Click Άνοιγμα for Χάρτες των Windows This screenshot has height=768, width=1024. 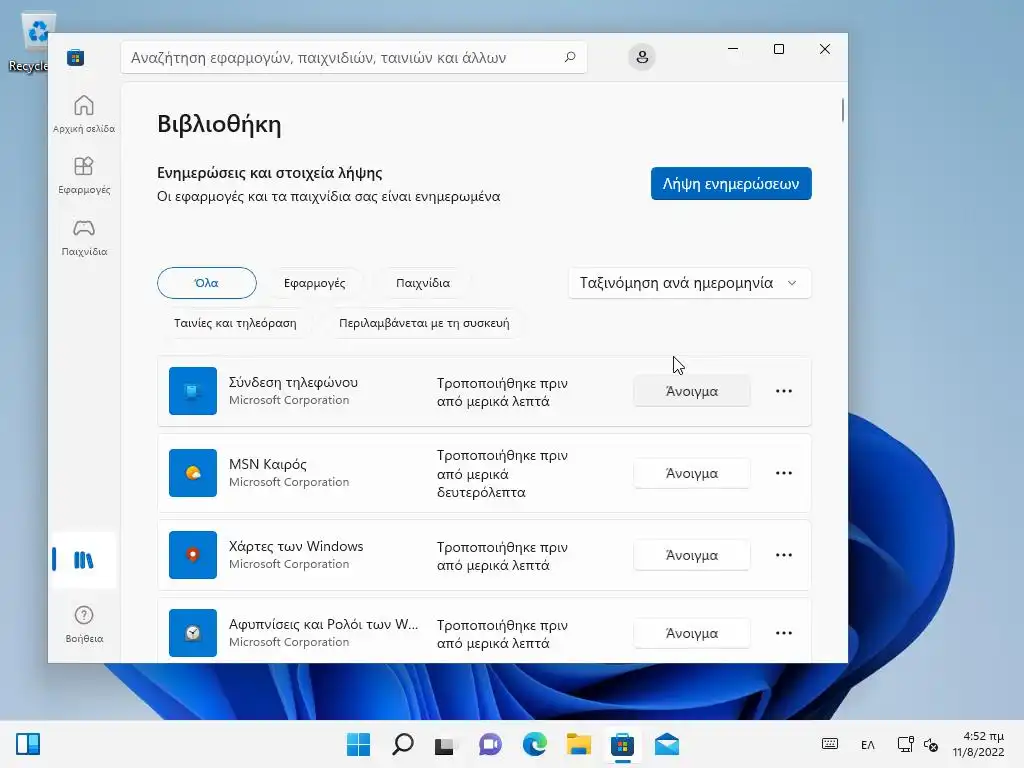(x=692, y=555)
